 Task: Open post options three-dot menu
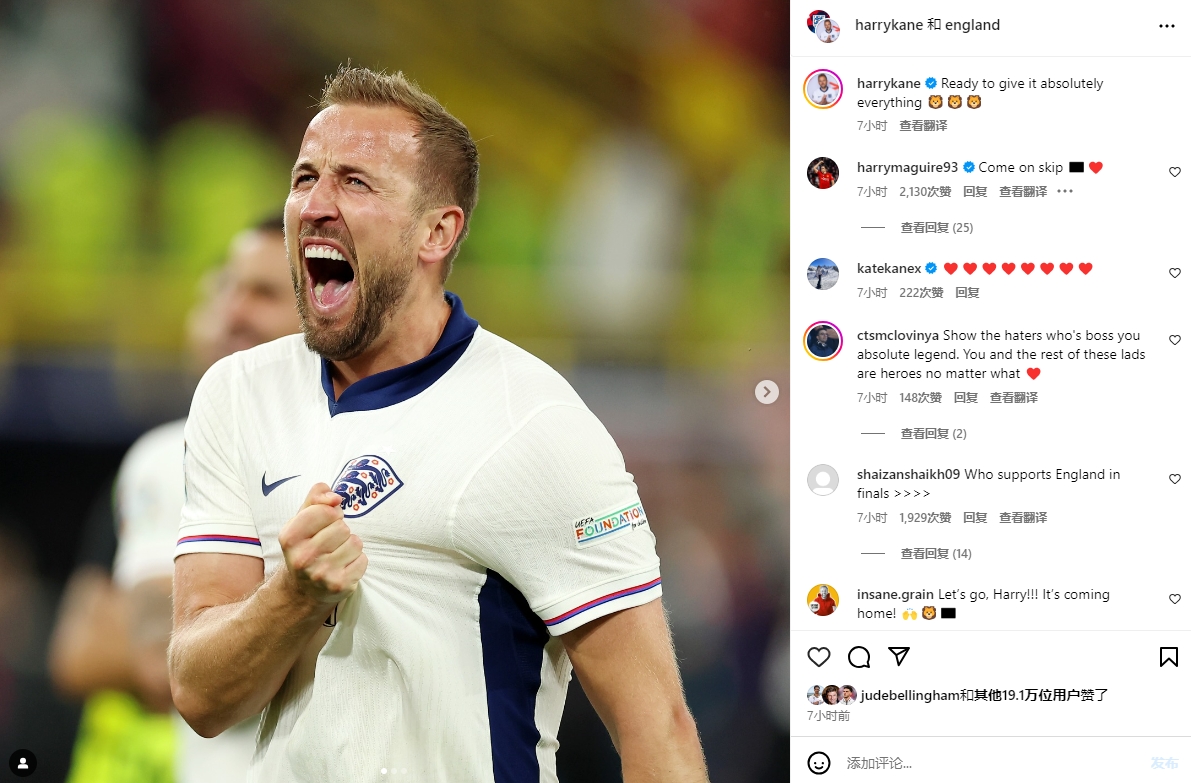1167,26
